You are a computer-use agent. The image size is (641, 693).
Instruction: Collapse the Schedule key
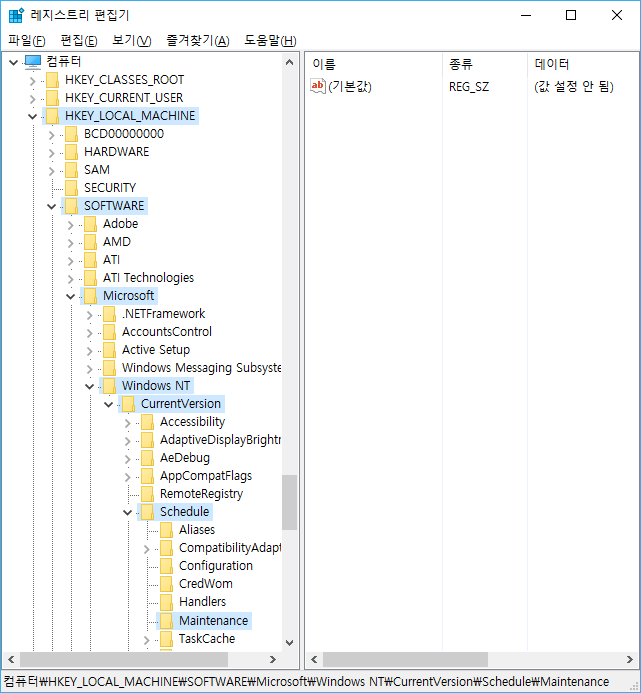coord(127,512)
